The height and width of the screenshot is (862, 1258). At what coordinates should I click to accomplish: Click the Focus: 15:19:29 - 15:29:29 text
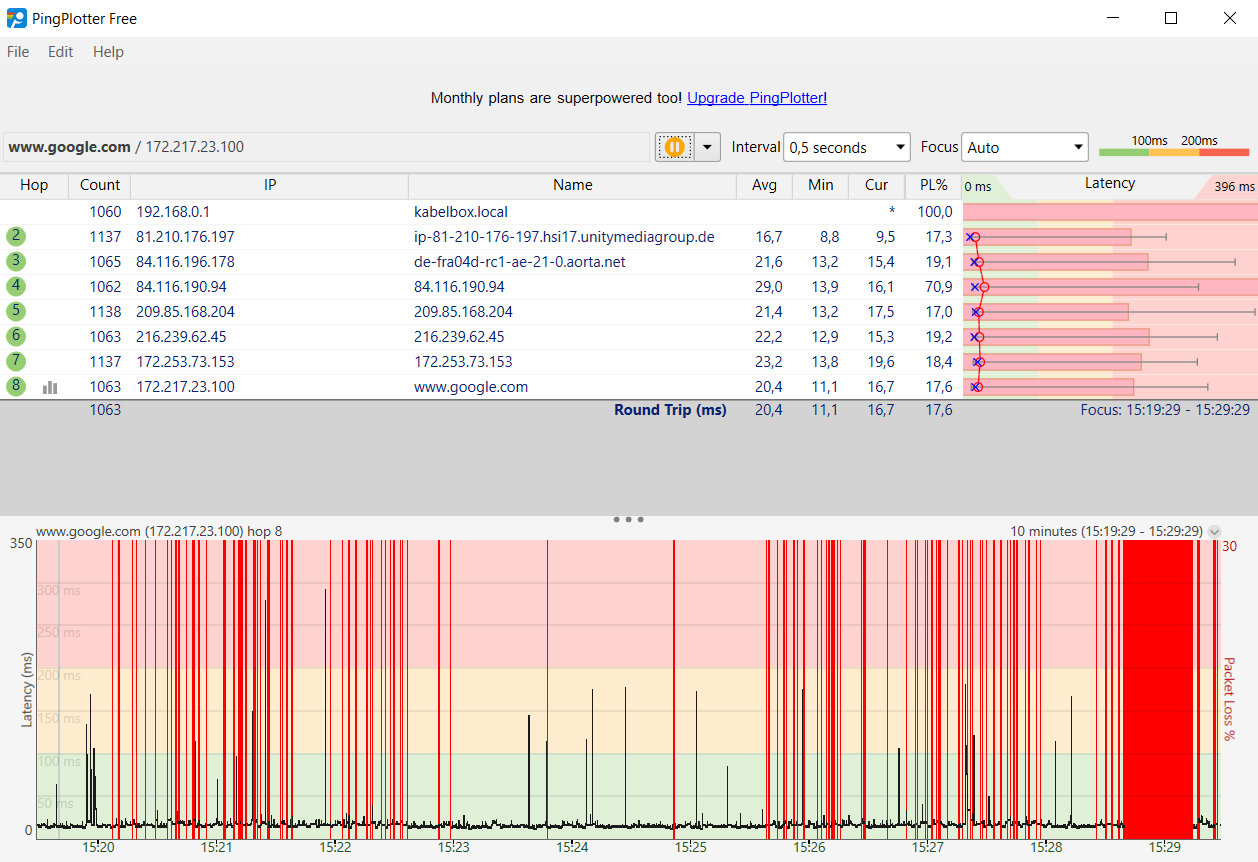(1165, 410)
